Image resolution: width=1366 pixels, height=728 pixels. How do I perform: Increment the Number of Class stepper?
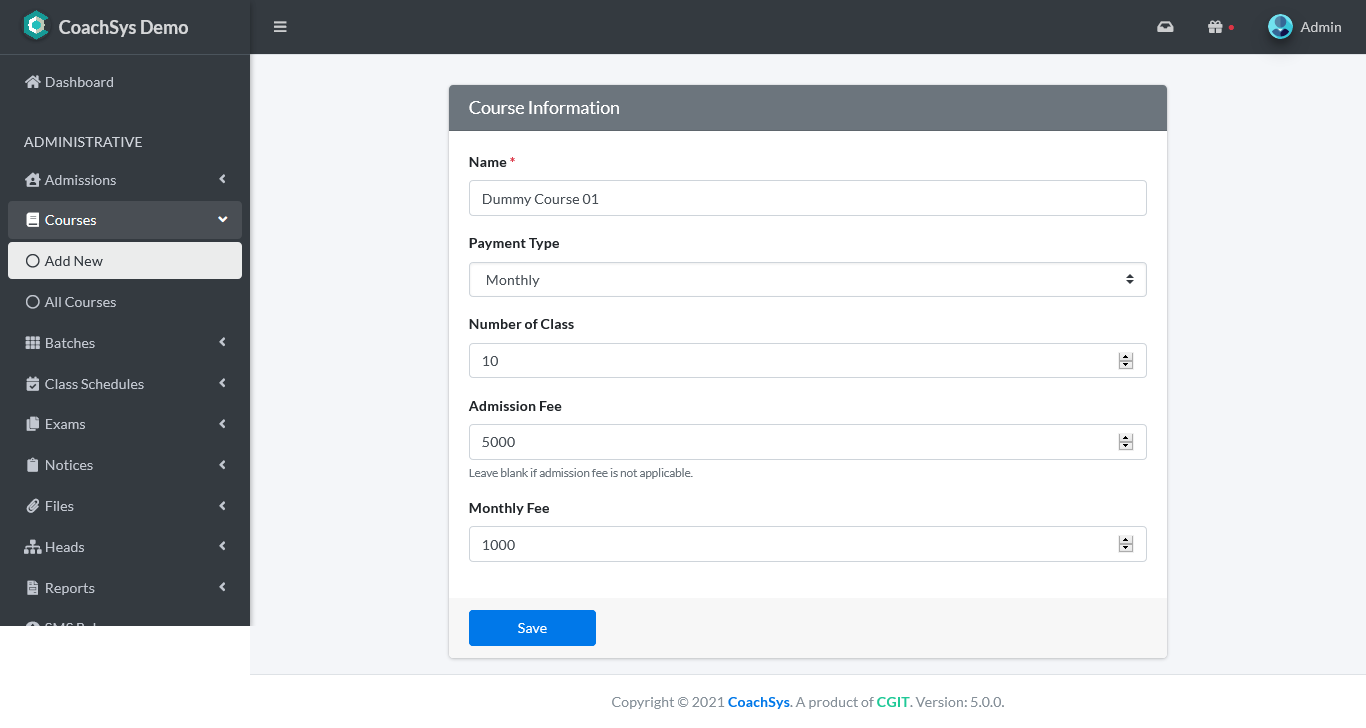coord(1126,356)
